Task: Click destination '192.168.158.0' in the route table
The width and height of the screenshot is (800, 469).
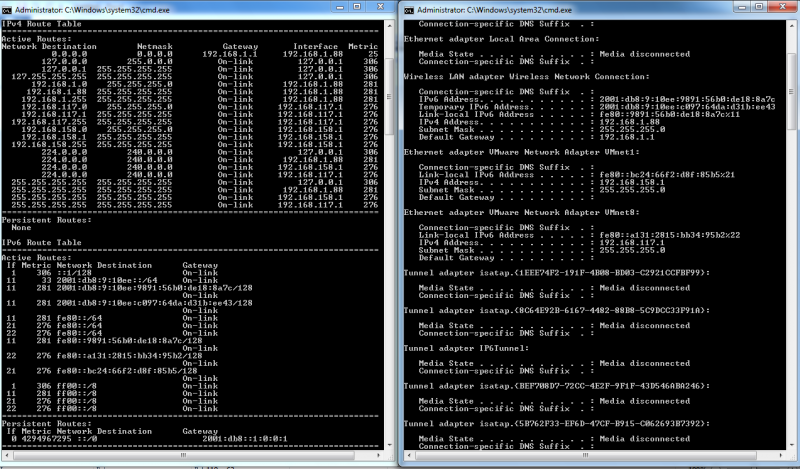Action: pyautogui.click(x=54, y=130)
